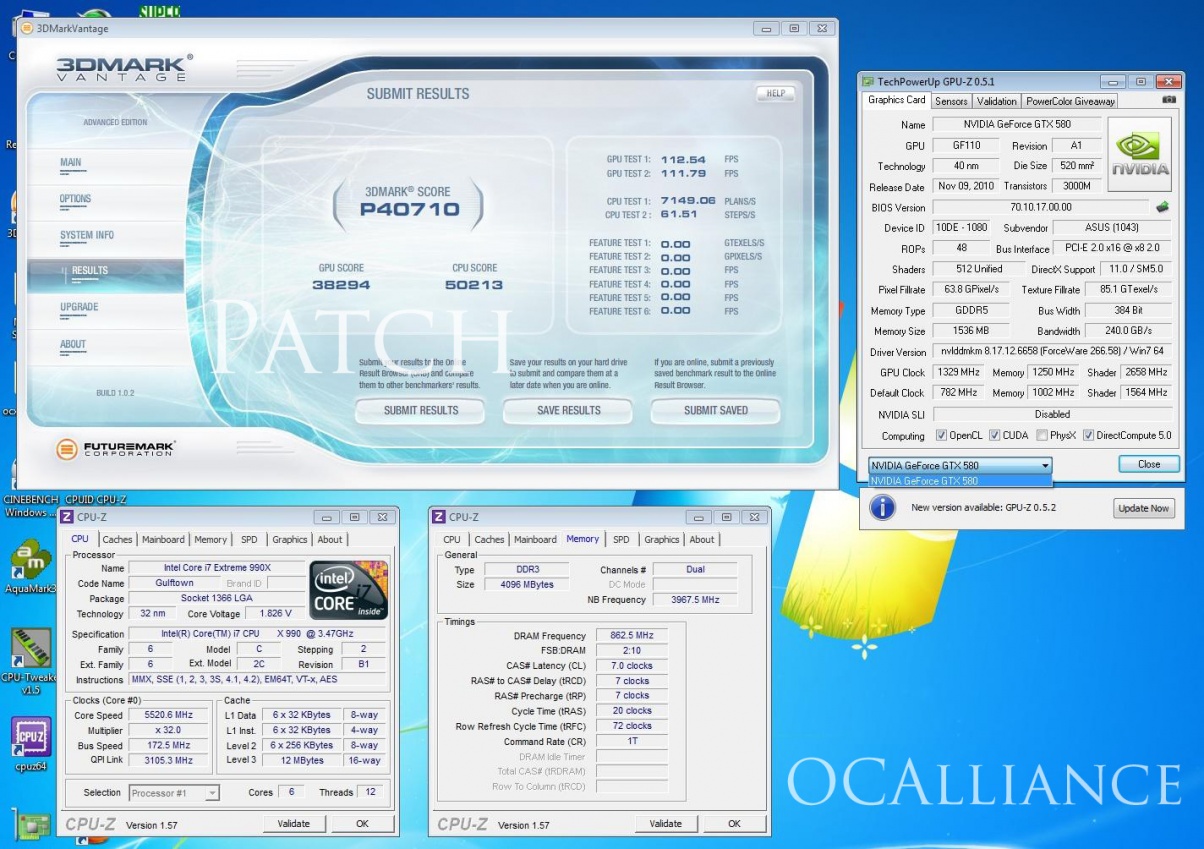Toggle the OpenCL checkbox

tap(941, 436)
